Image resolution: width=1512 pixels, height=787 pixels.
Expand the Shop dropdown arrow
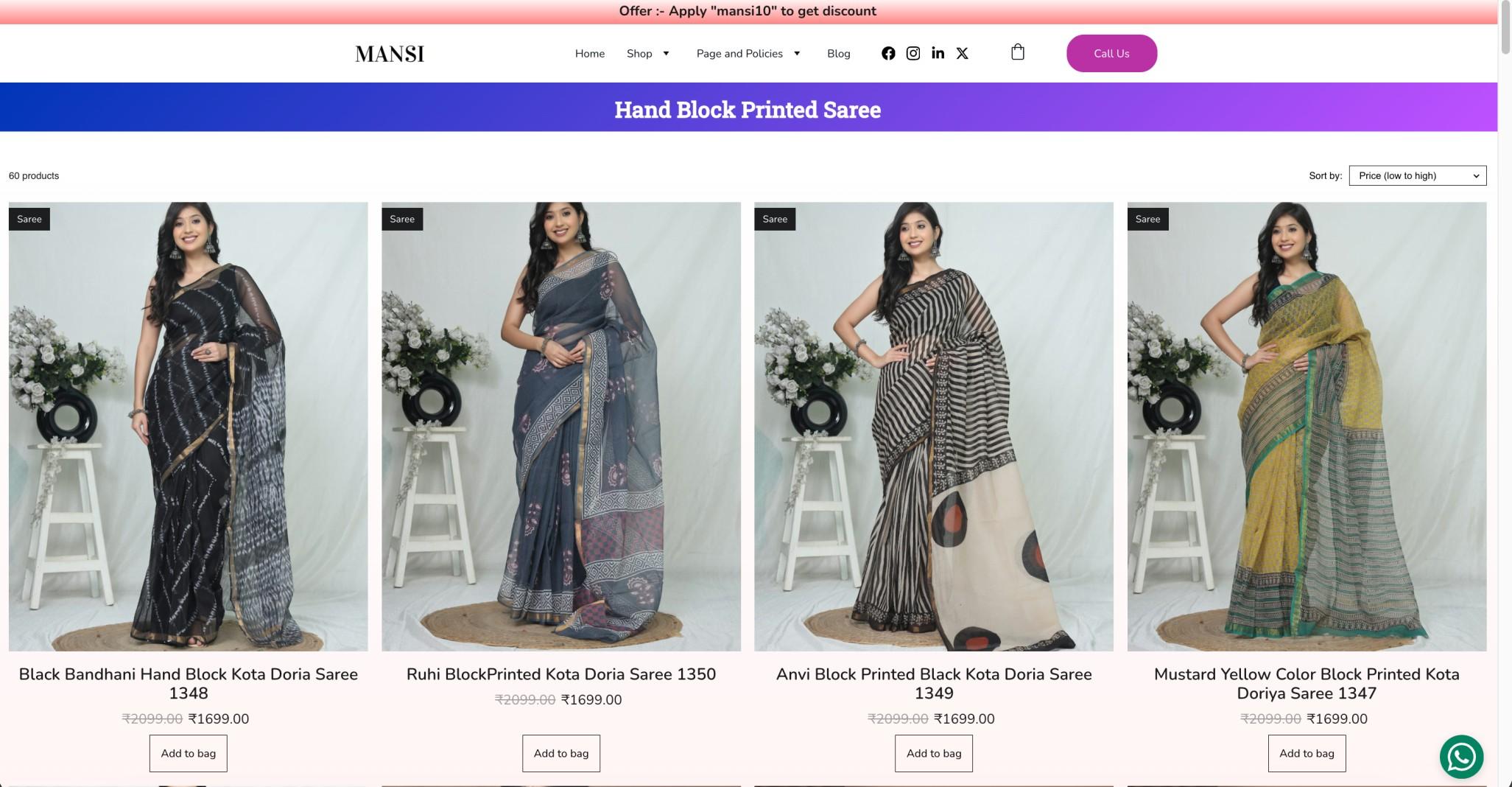pyautogui.click(x=666, y=53)
